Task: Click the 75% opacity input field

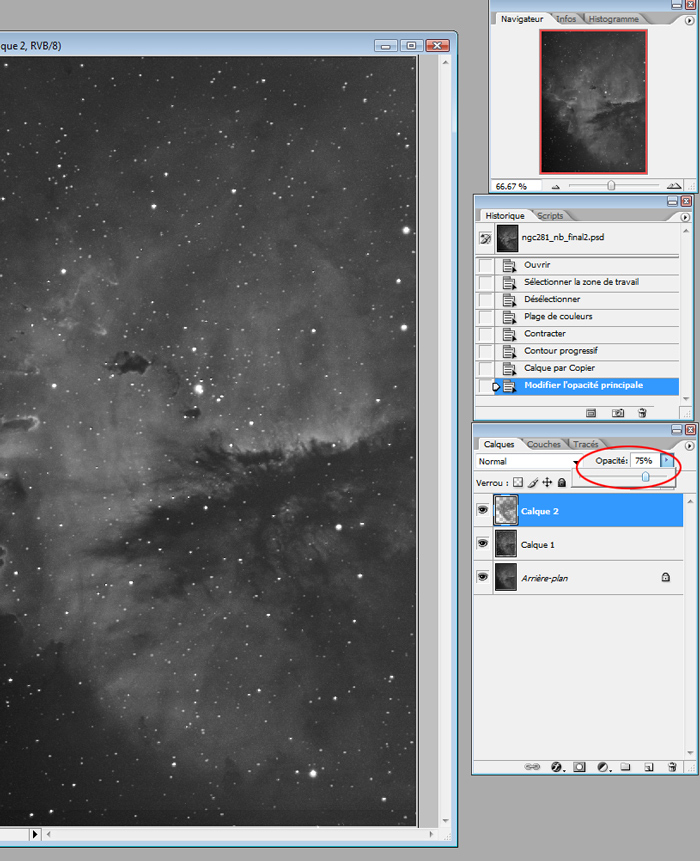Action: click(x=645, y=461)
